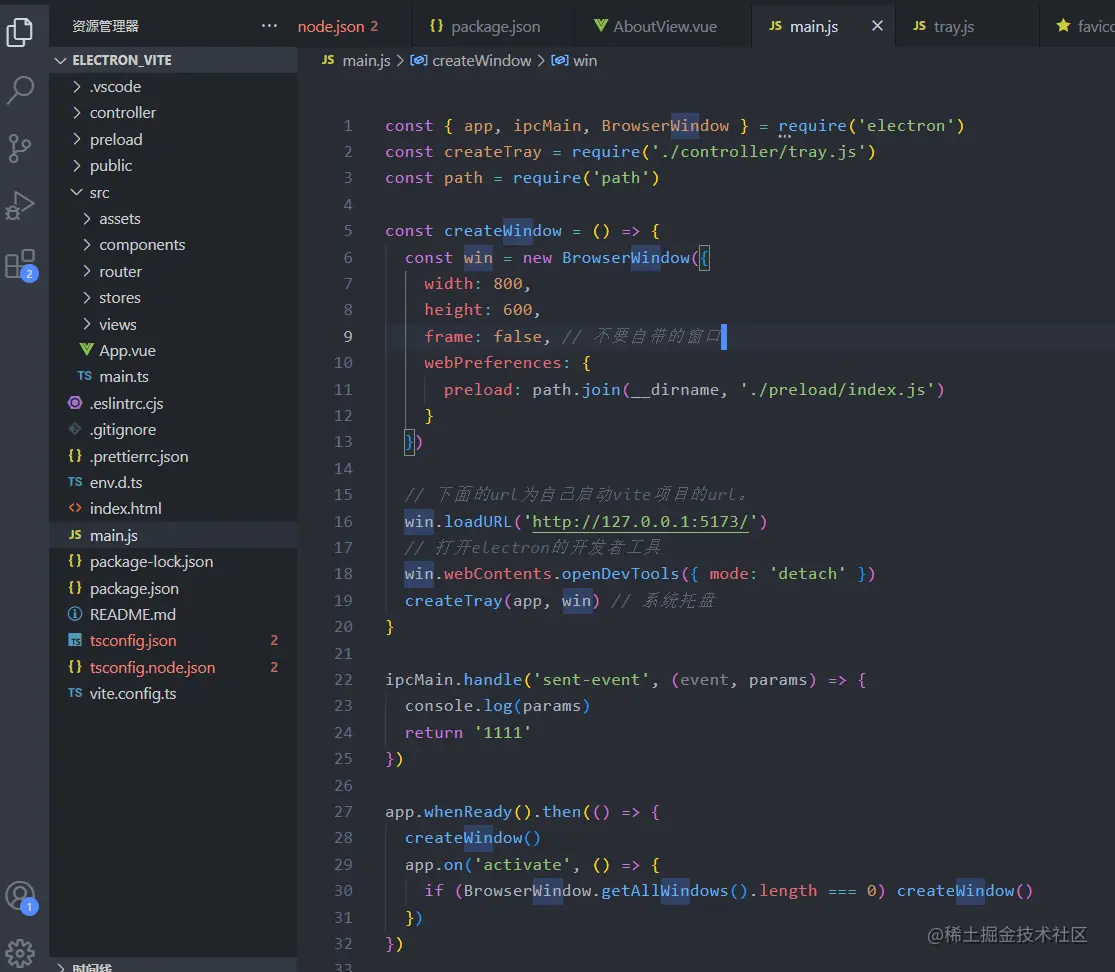Image resolution: width=1115 pixels, height=972 pixels.
Task: Open package-lock.json in the explorer
Action: pos(173,562)
